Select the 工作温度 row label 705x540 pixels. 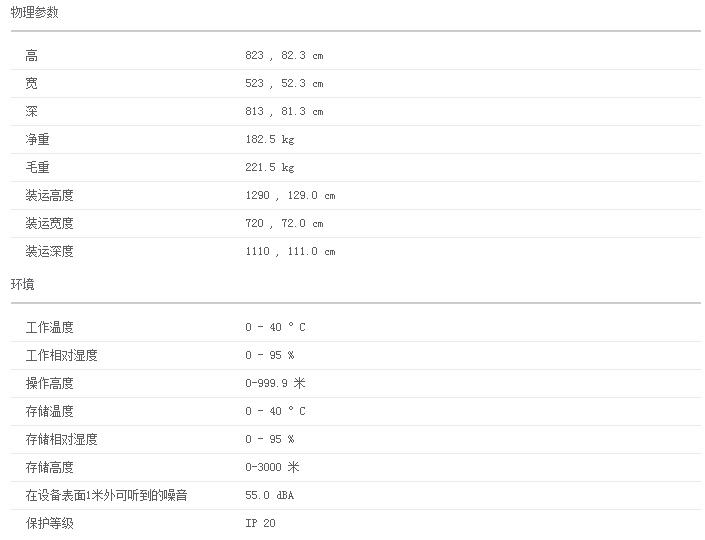tap(50, 328)
